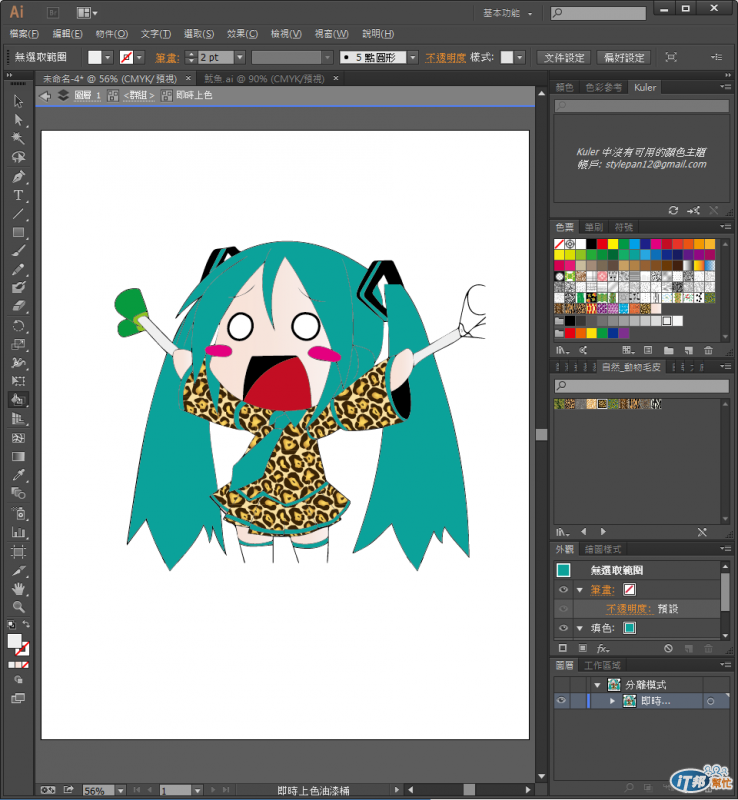Open the 視窗(W) menu

point(332,34)
